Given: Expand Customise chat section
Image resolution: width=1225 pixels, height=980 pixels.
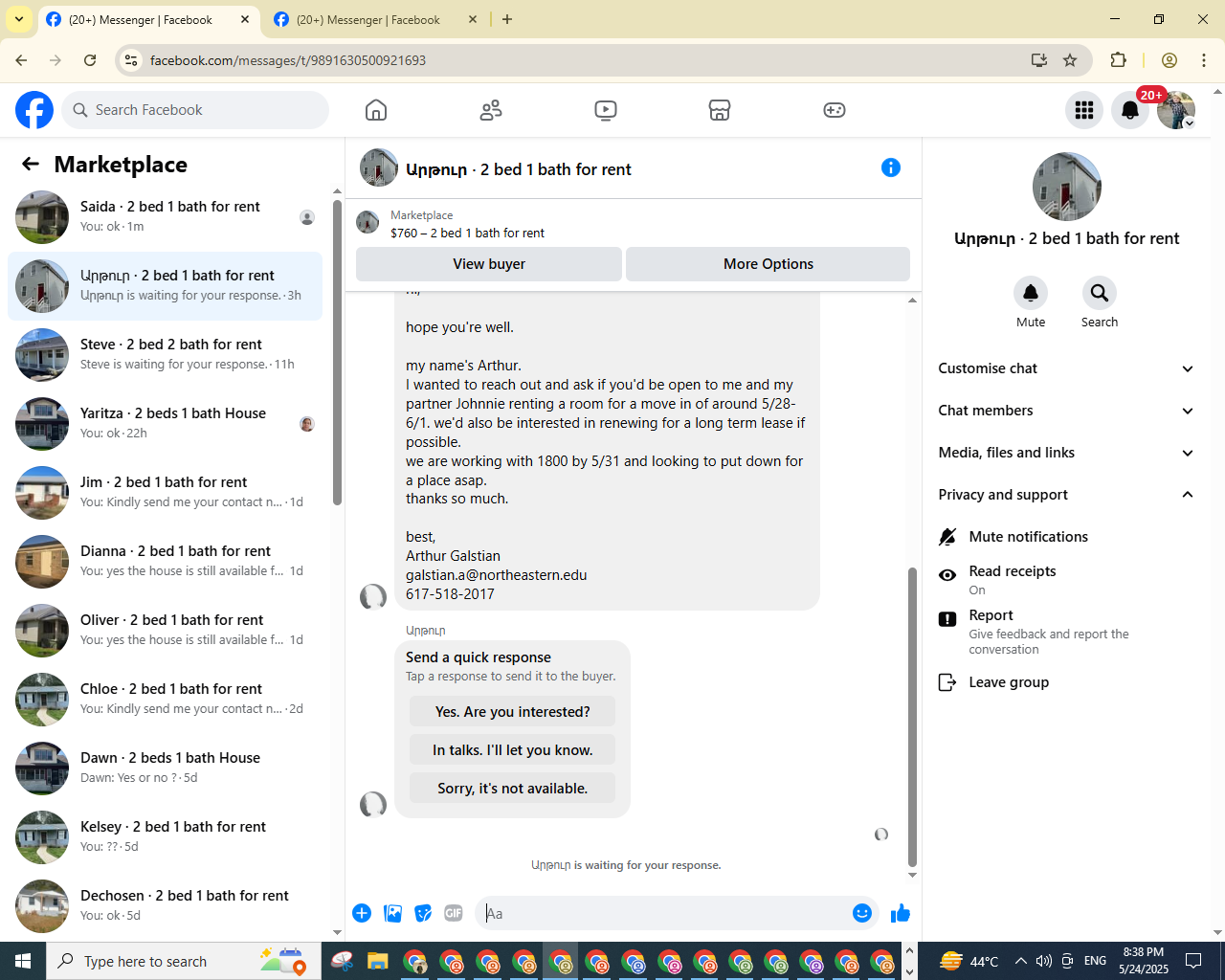Looking at the screenshot, I should 1065,368.
